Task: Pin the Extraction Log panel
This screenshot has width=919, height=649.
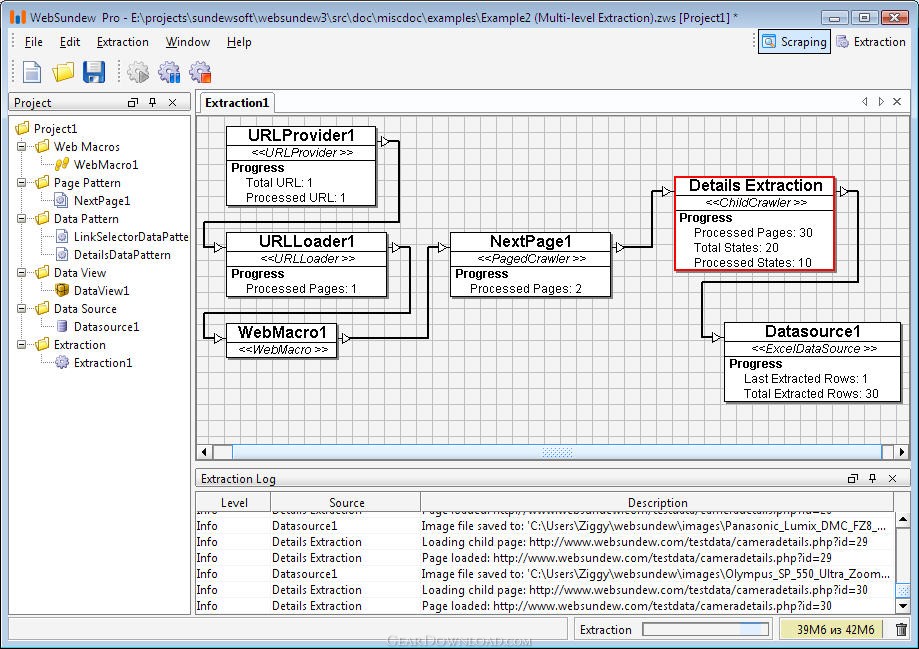Action: (x=873, y=479)
